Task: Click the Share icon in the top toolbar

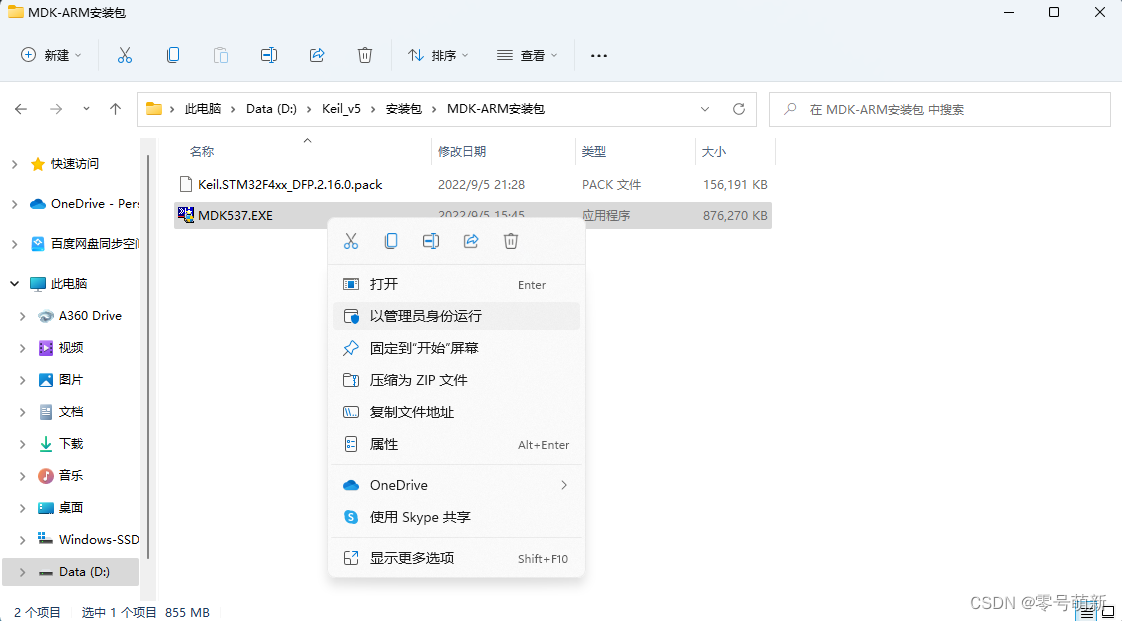Action: (317, 55)
